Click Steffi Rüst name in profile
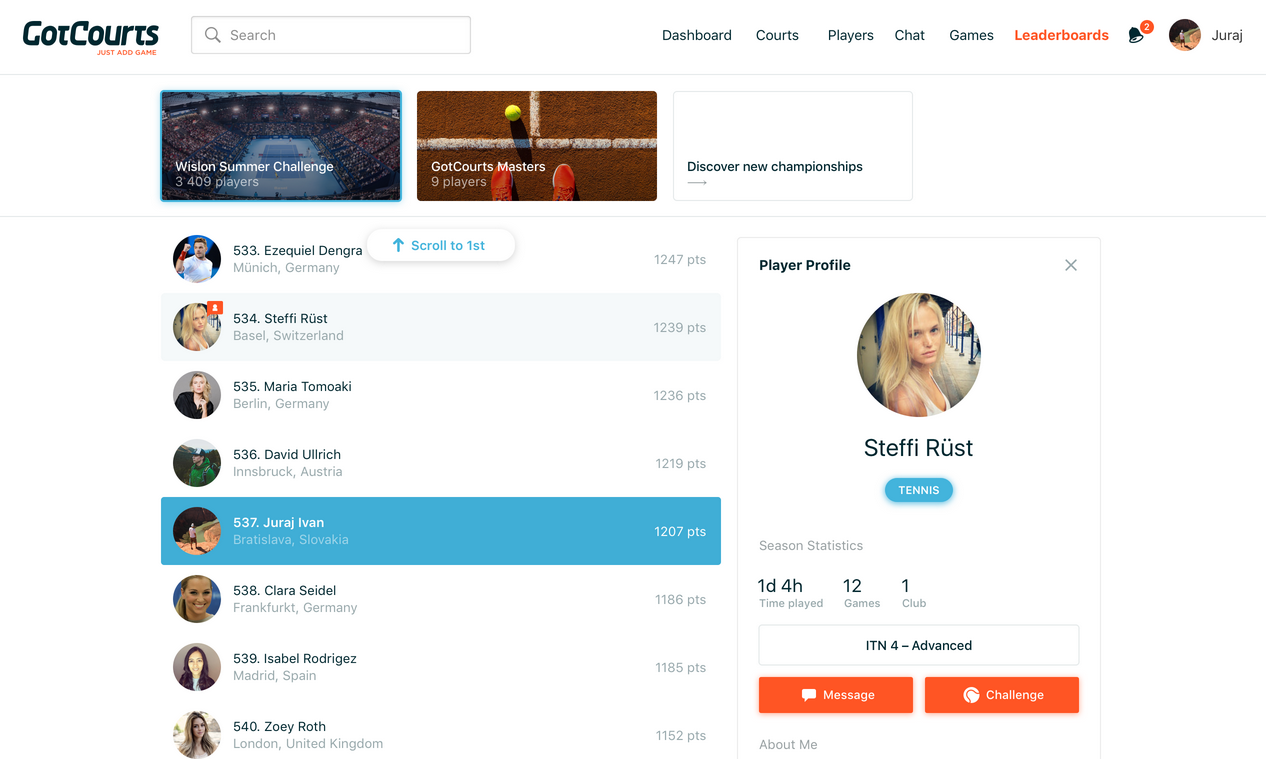 (x=919, y=448)
